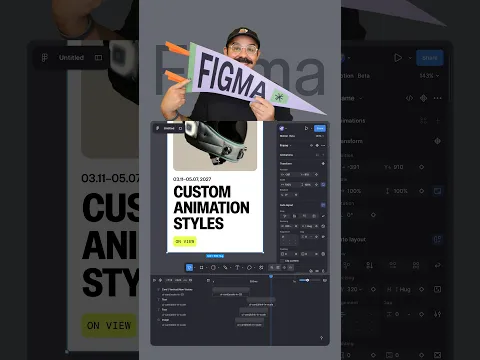Click timeline play button
Screen dimensions: 480x360
pyautogui.click(x=154, y=280)
